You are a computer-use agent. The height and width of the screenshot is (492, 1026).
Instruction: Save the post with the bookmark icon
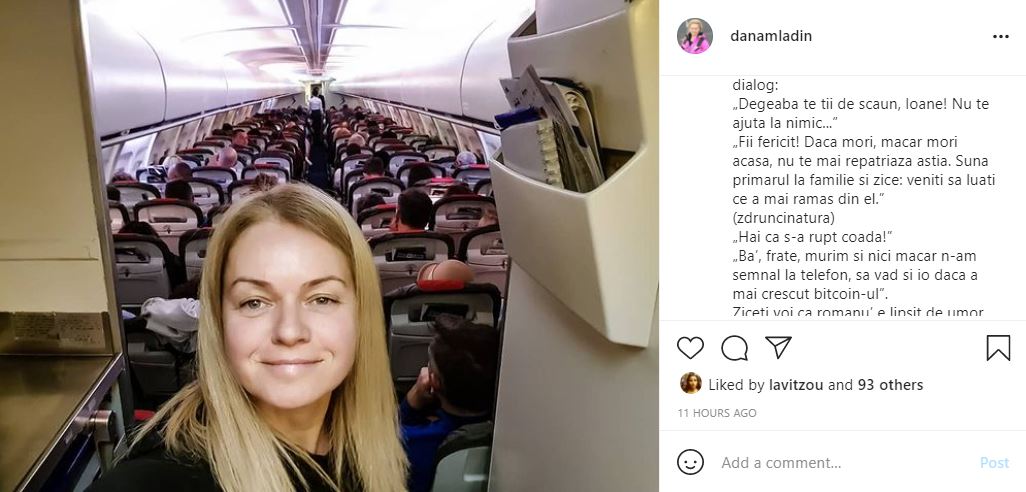[x=998, y=348]
